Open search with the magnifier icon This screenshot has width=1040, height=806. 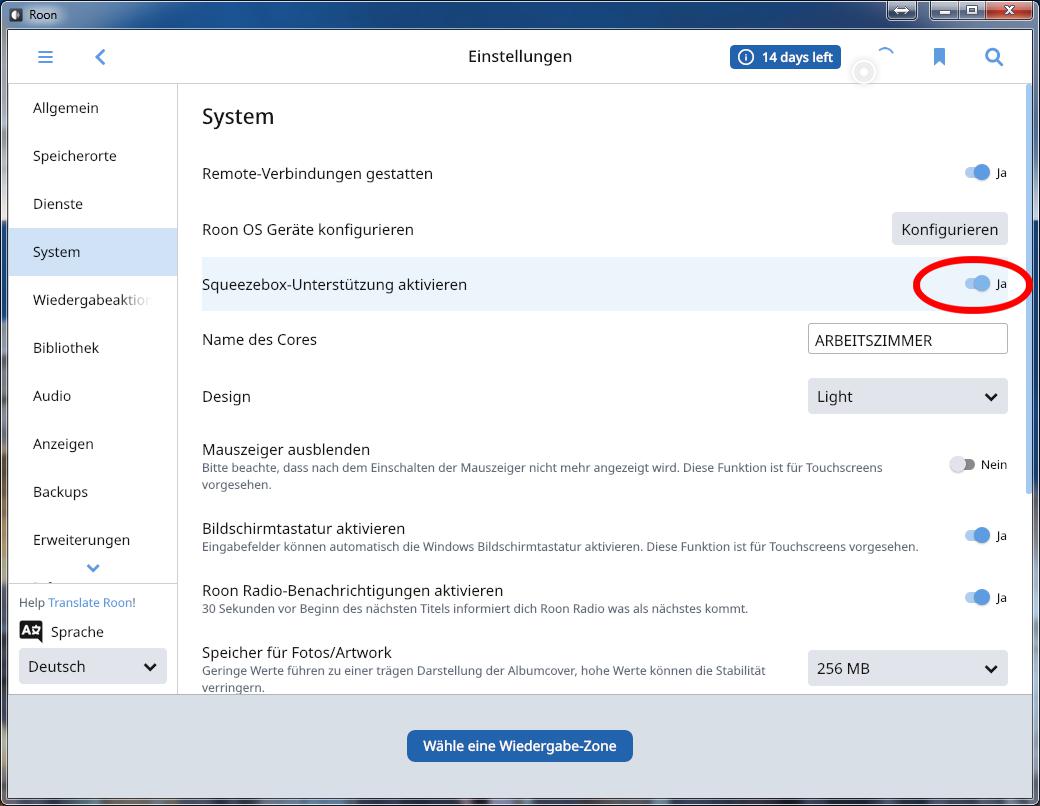click(x=994, y=57)
